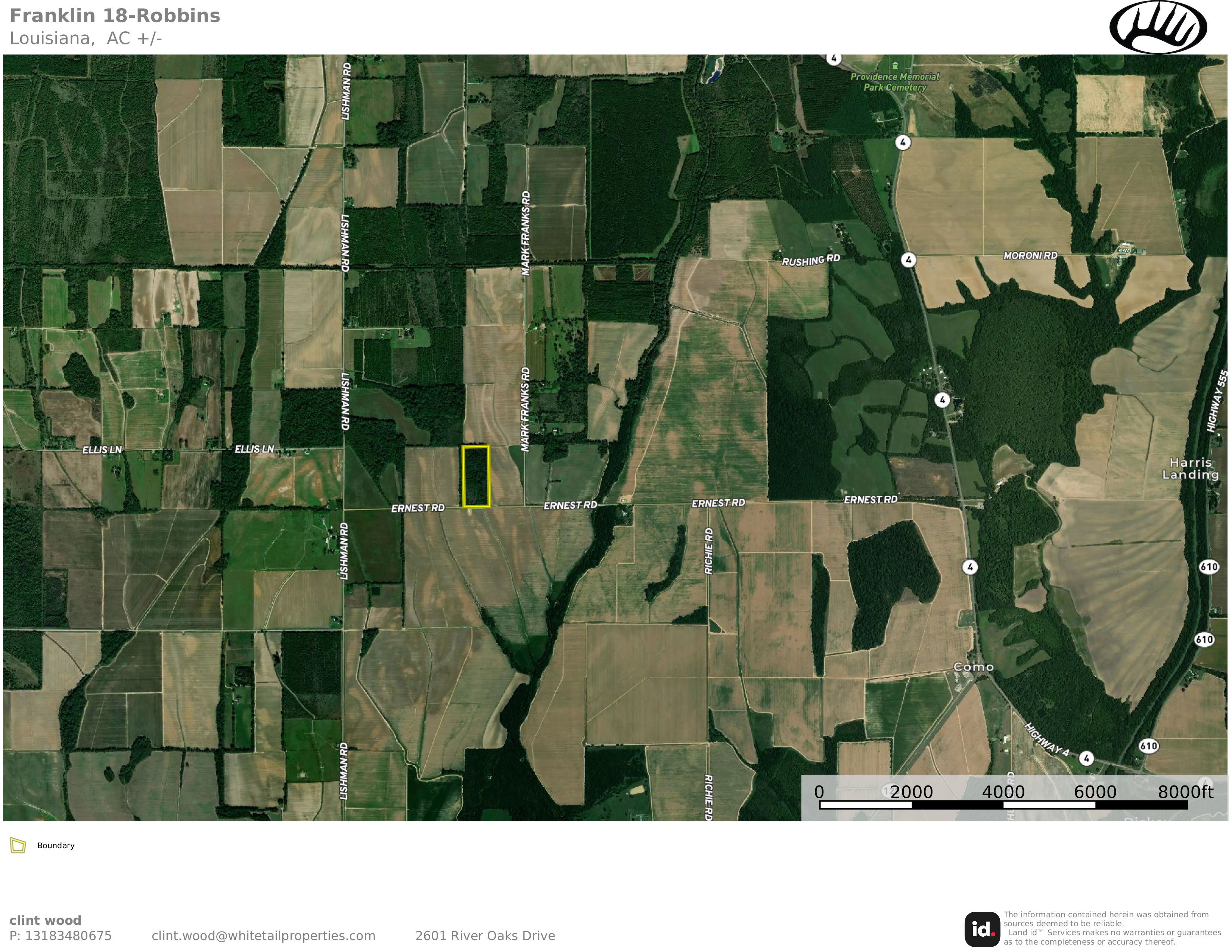Click the Whitetail Properties antler logo
This screenshot has width=1232, height=952.
point(1158,27)
